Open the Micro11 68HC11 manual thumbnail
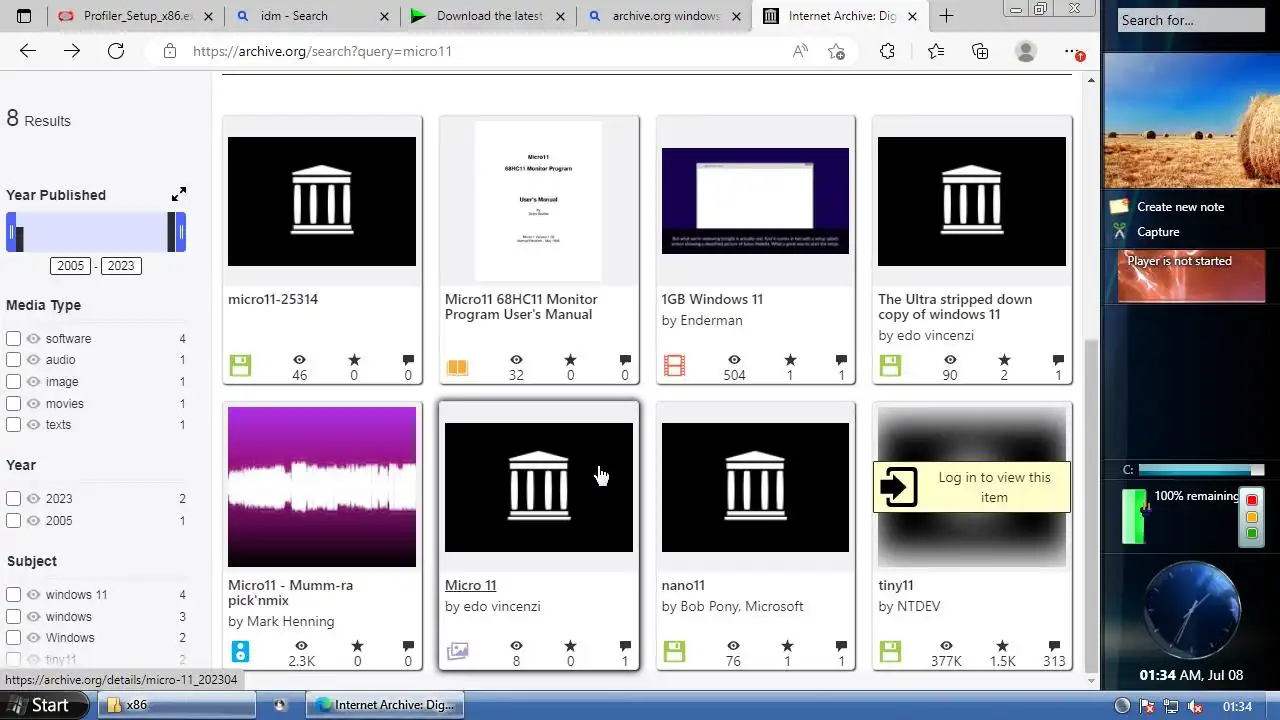1280x720 pixels. [x=538, y=201]
